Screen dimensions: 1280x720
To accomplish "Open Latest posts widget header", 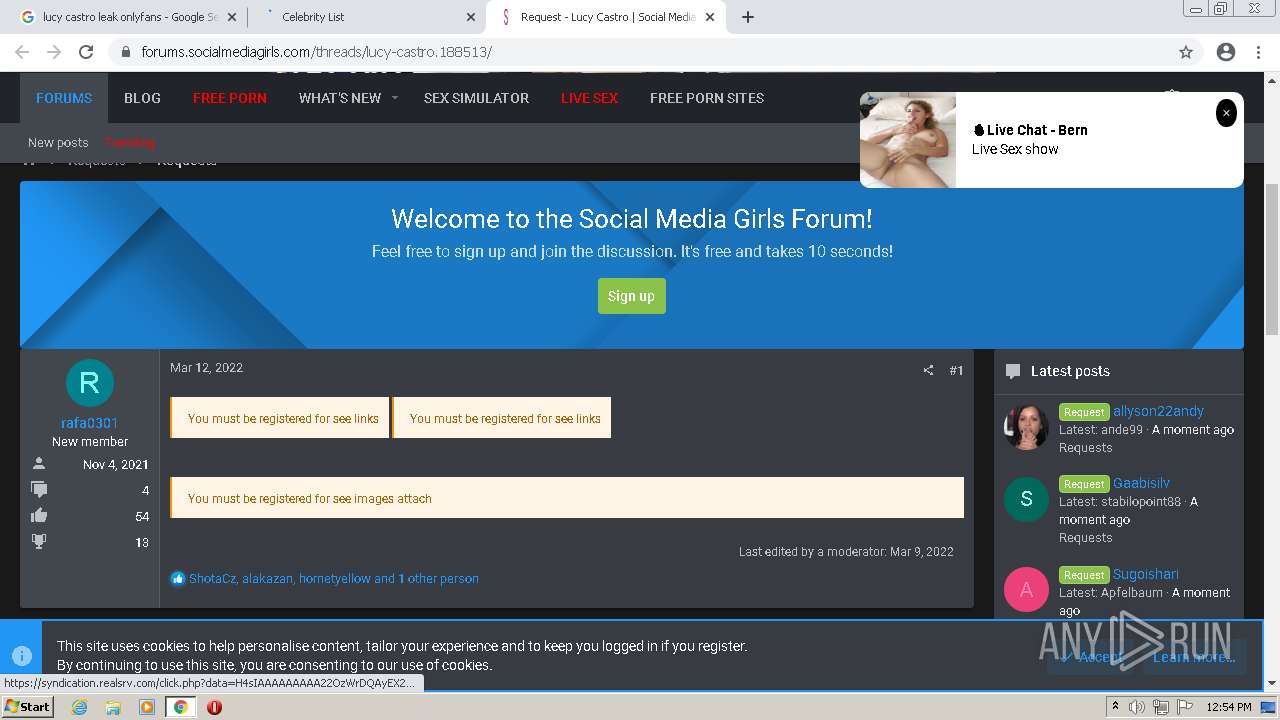I will point(1070,371).
